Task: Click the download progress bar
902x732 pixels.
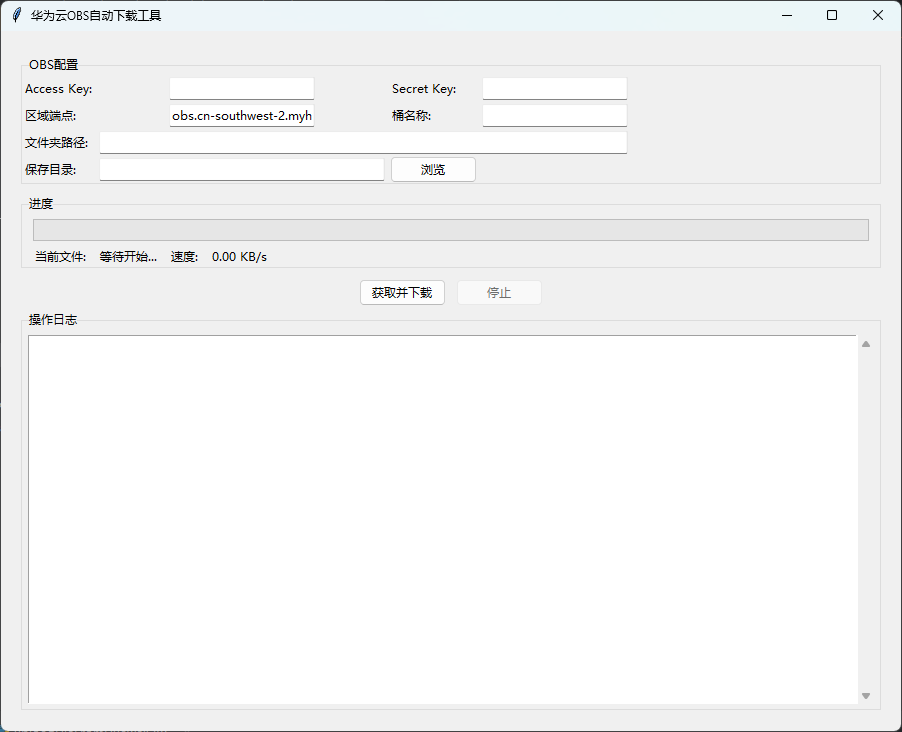Action: [x=450, y=230]
